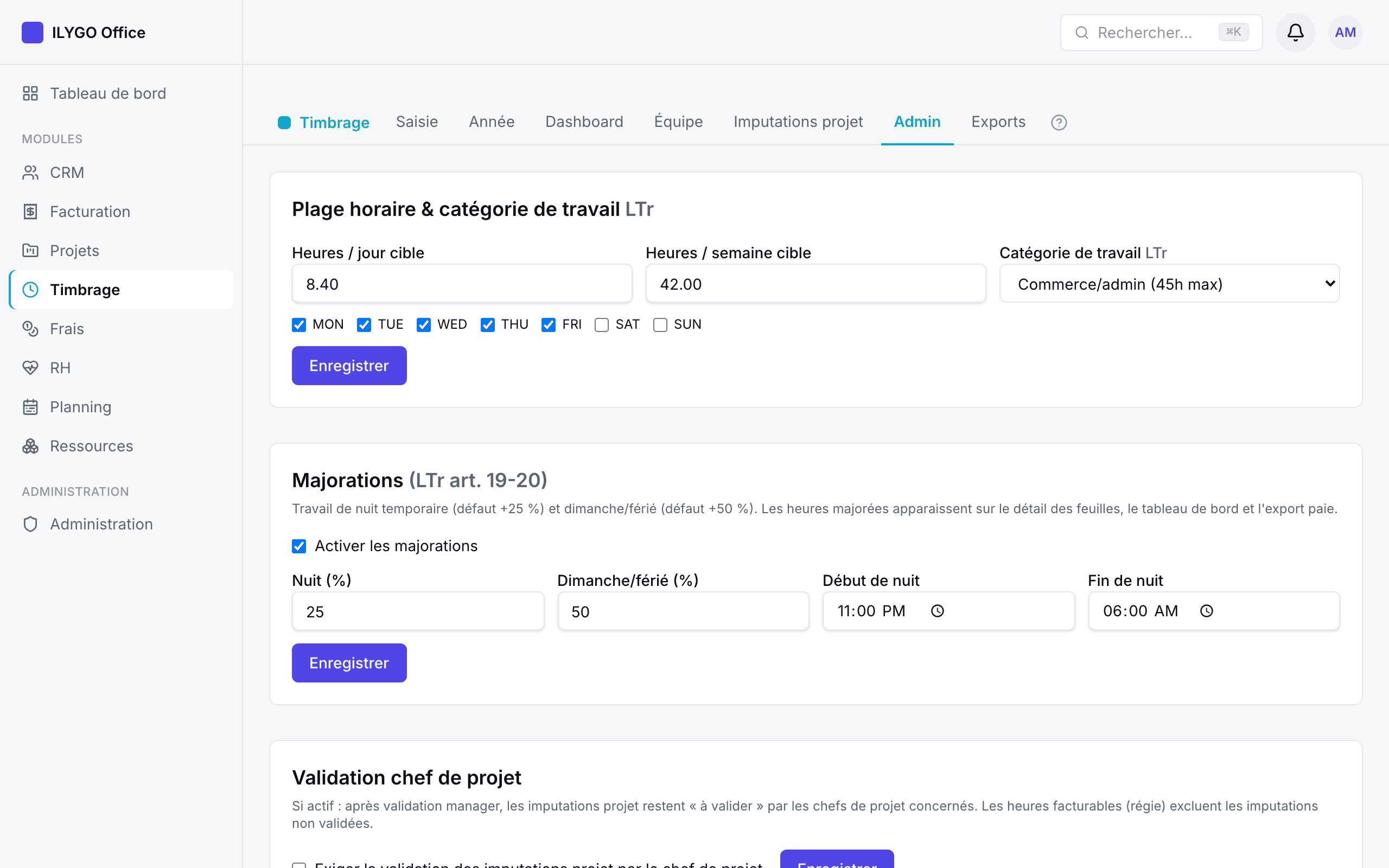This screenshot has height=868, width=1389.
Task: Open the AM user avatar
Action: [x=1345, y=32]
